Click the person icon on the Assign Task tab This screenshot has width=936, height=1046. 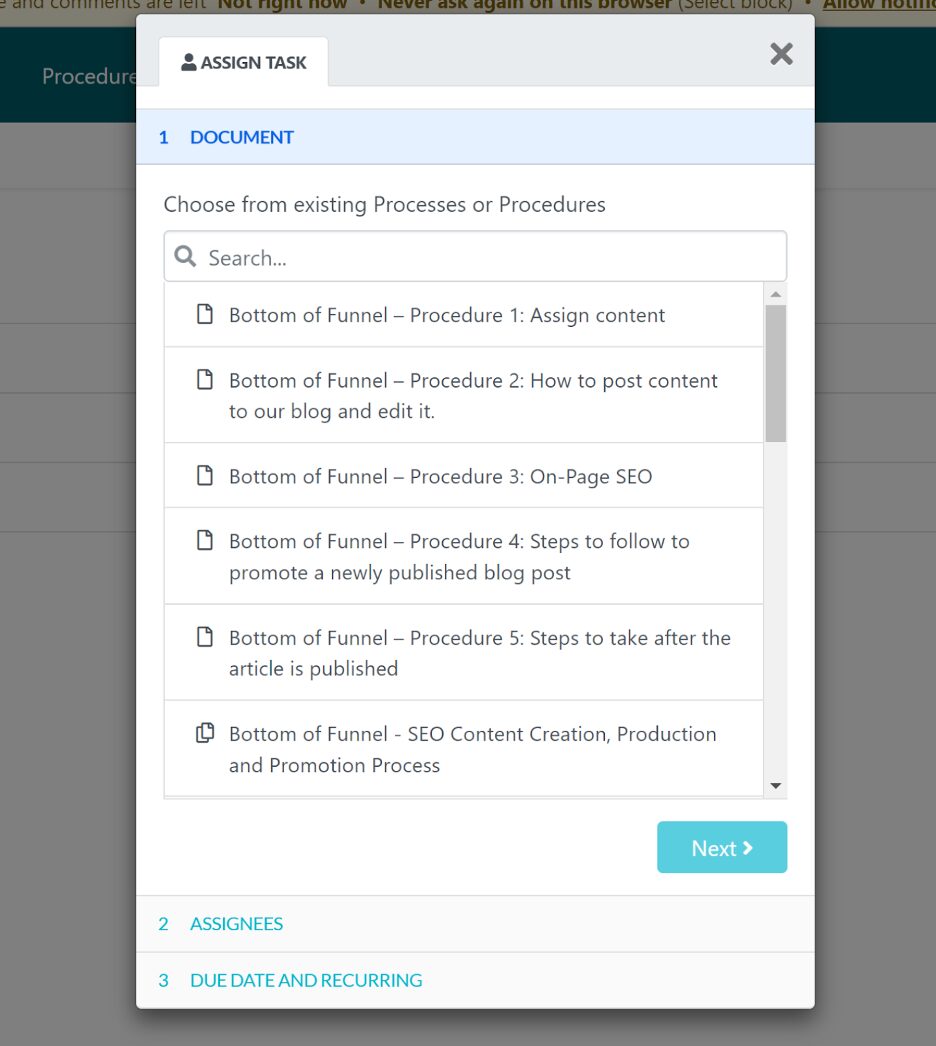[188, 62]
